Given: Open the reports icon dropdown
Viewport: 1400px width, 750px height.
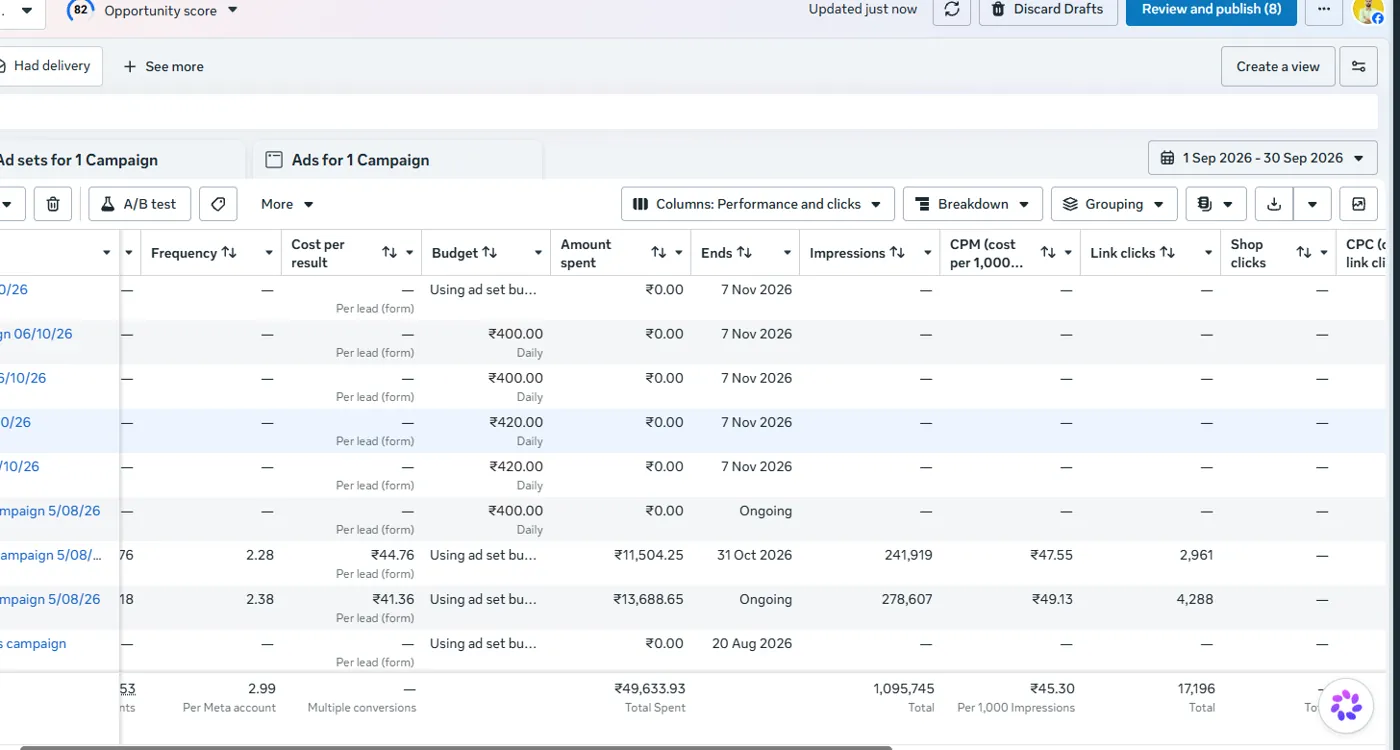Looking at the screenshot, I should tap(1216, 204).
